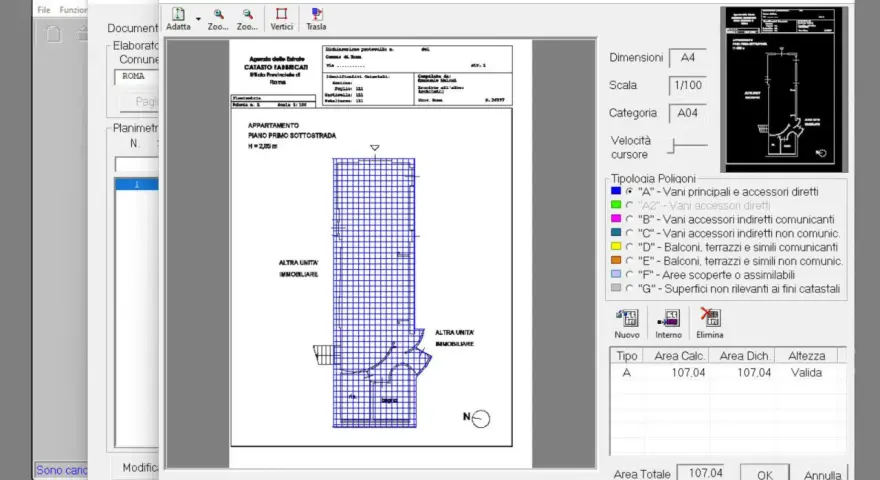Click the Interno polygon icon
This screenshot has width=880, height=480.
(668, 318)
